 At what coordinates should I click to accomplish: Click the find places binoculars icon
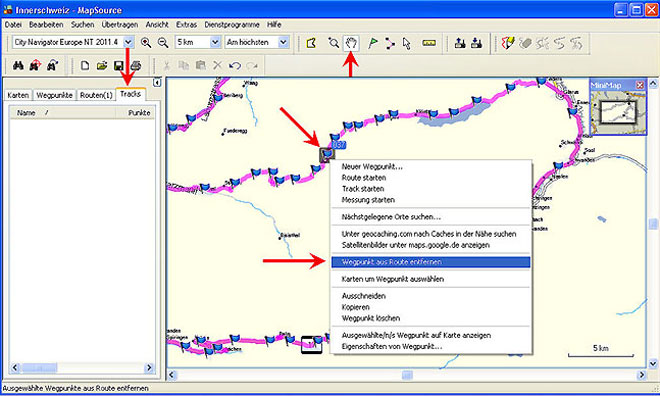coord(18,66)
